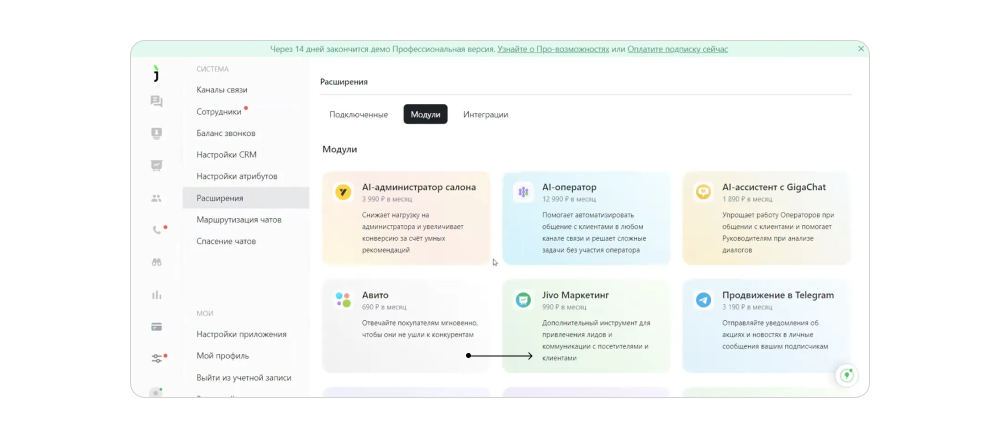The width and height of the screenshot is (1000, 438).
Task: Dismiss the demo expiration banner
Action: click(x=861, y=49)
